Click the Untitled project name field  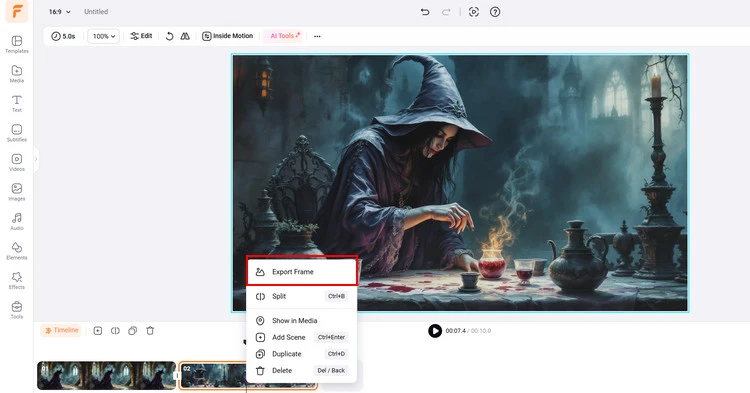click(96, 11)
